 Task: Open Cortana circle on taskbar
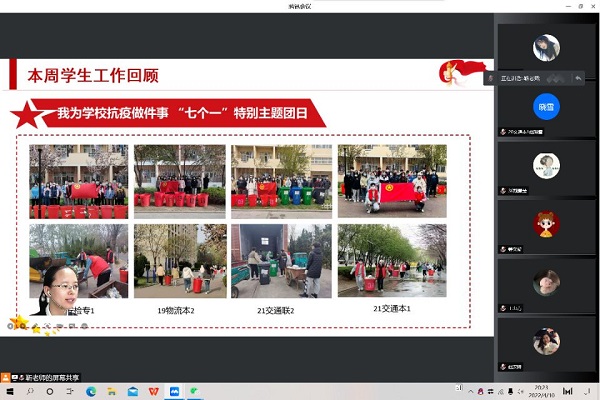(50, 392)
